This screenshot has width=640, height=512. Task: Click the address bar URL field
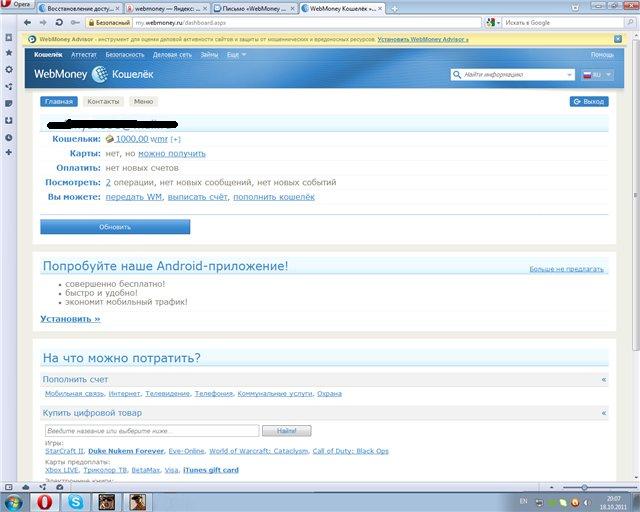tap(307, 23)
